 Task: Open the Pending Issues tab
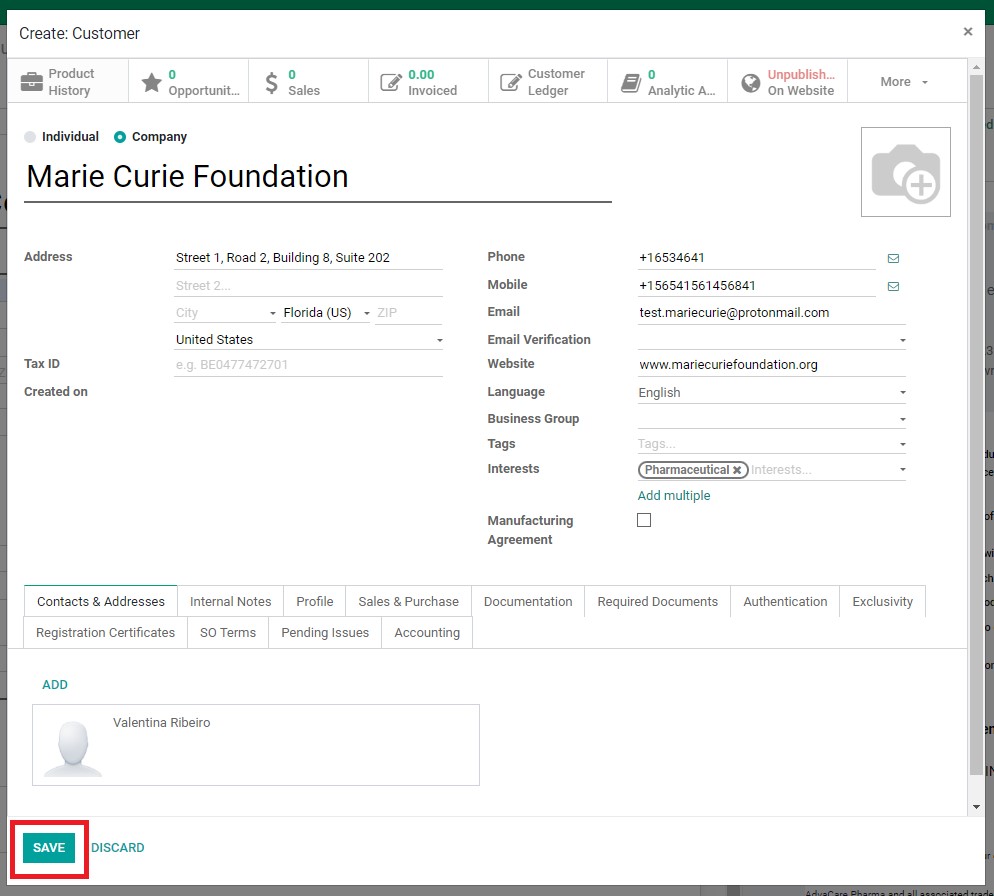(325, 632)
